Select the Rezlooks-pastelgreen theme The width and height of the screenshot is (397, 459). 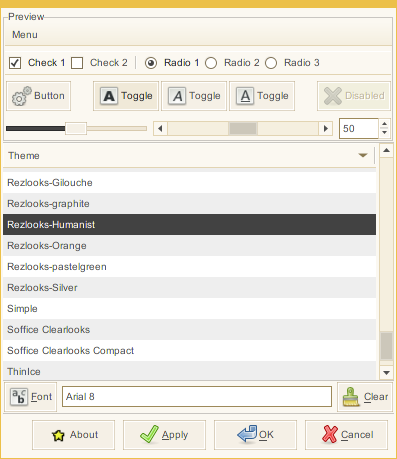point(189,267)
